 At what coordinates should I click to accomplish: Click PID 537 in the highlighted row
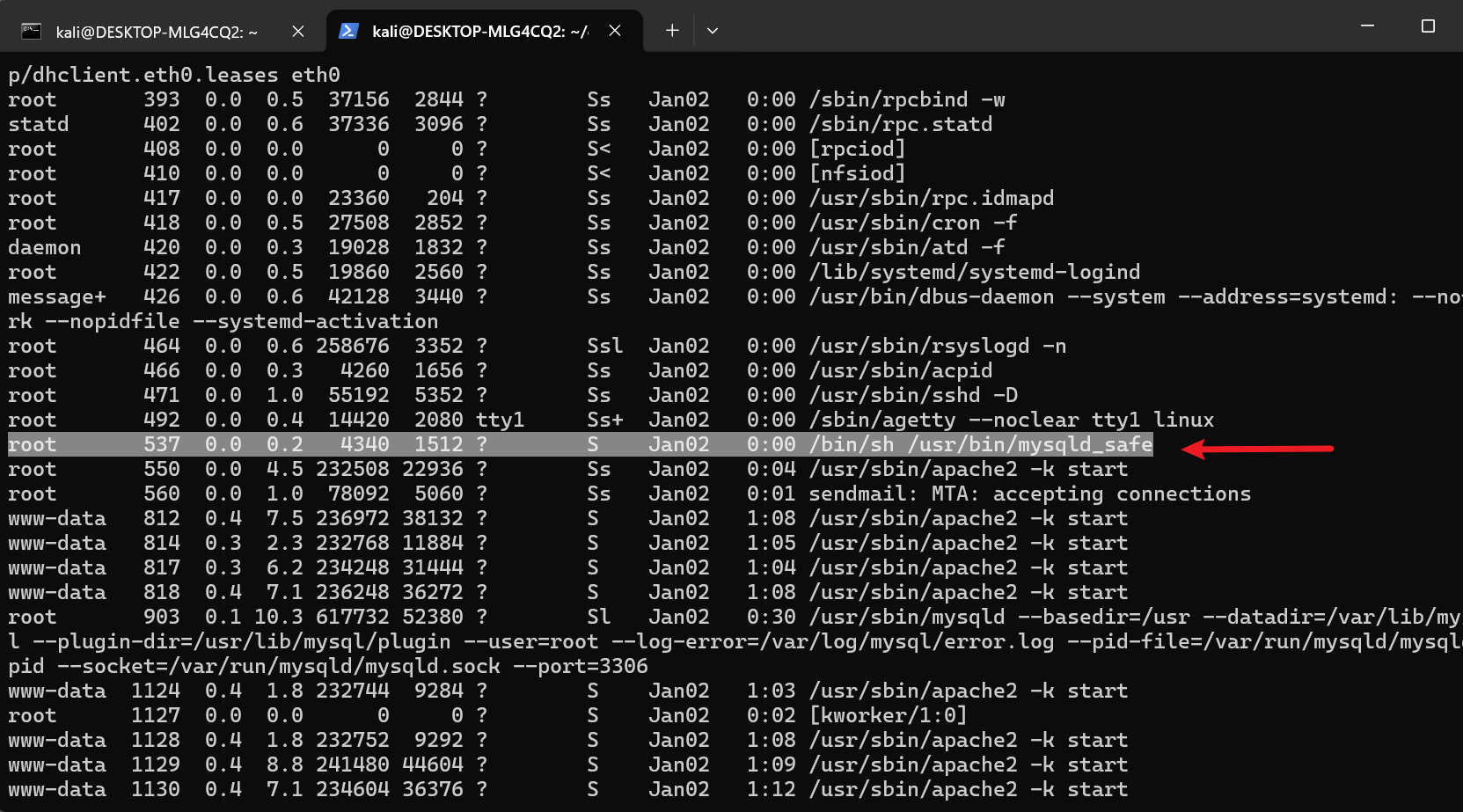[x=162, y=445]
